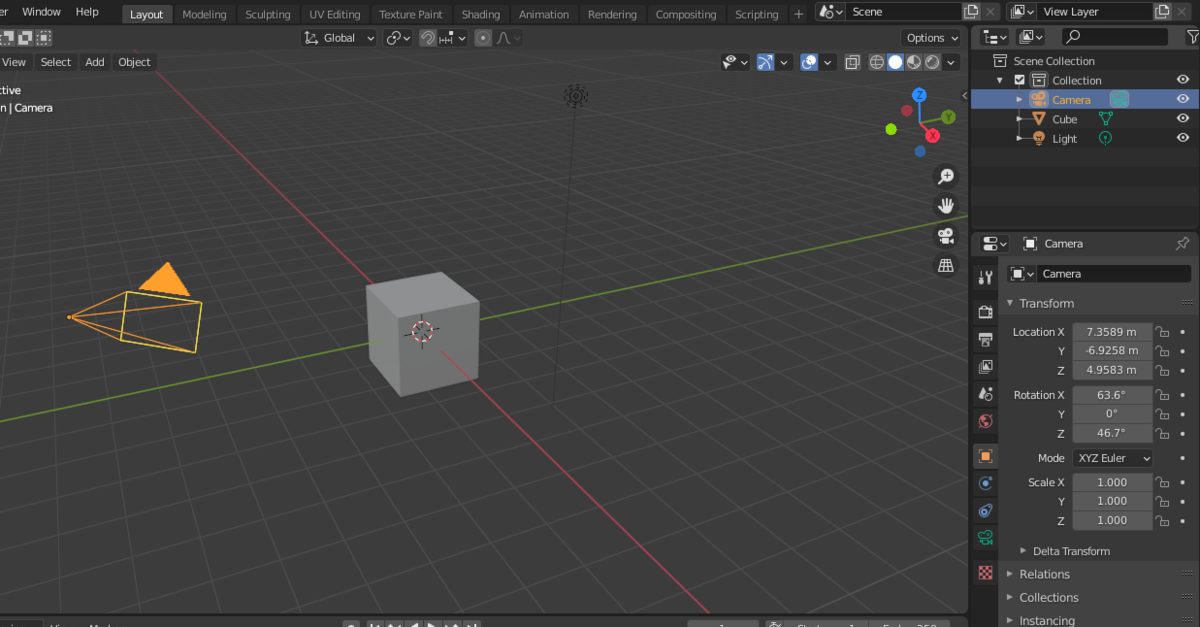The height and width of the screenshot is (627, 1200).
Task: Open the Tool properties tab
Action: pos(985,277)
